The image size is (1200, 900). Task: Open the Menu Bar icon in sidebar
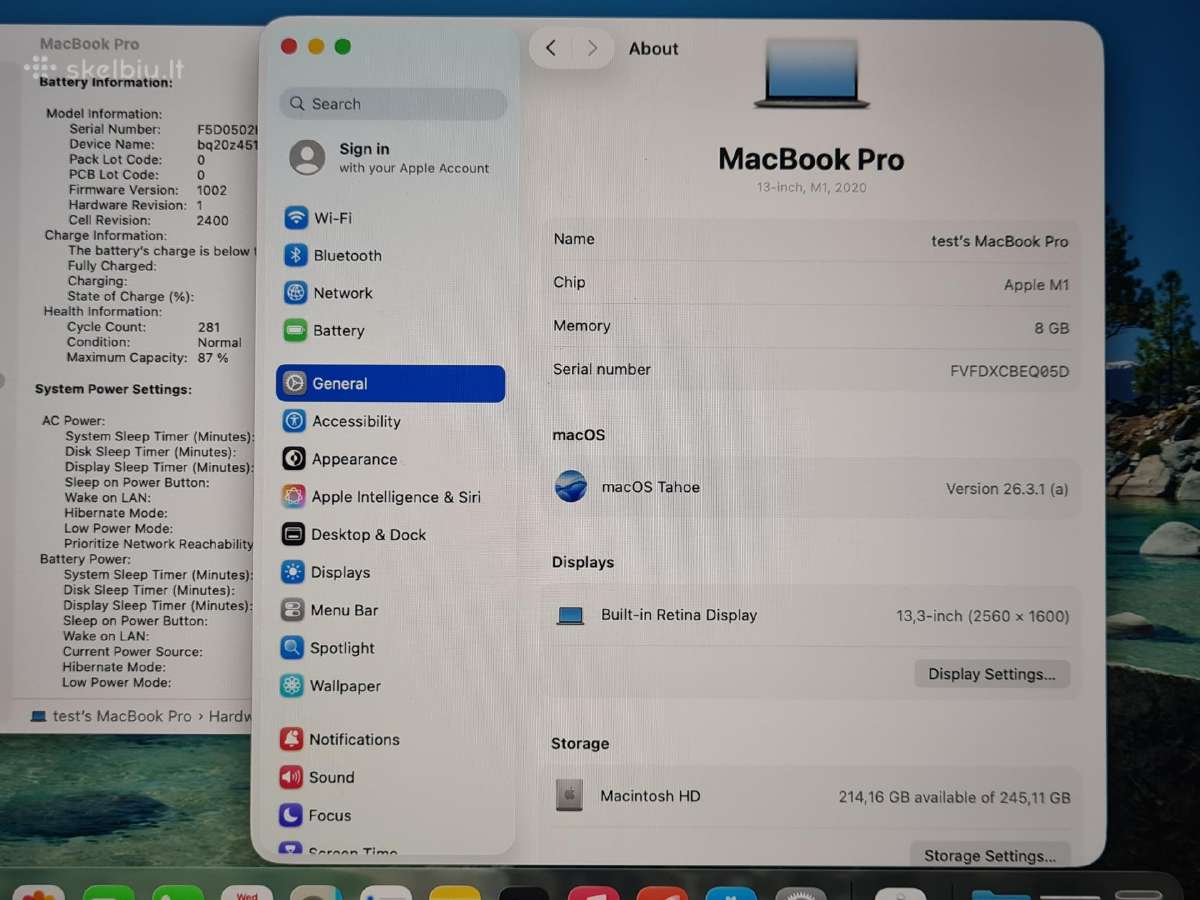(292, 610)
